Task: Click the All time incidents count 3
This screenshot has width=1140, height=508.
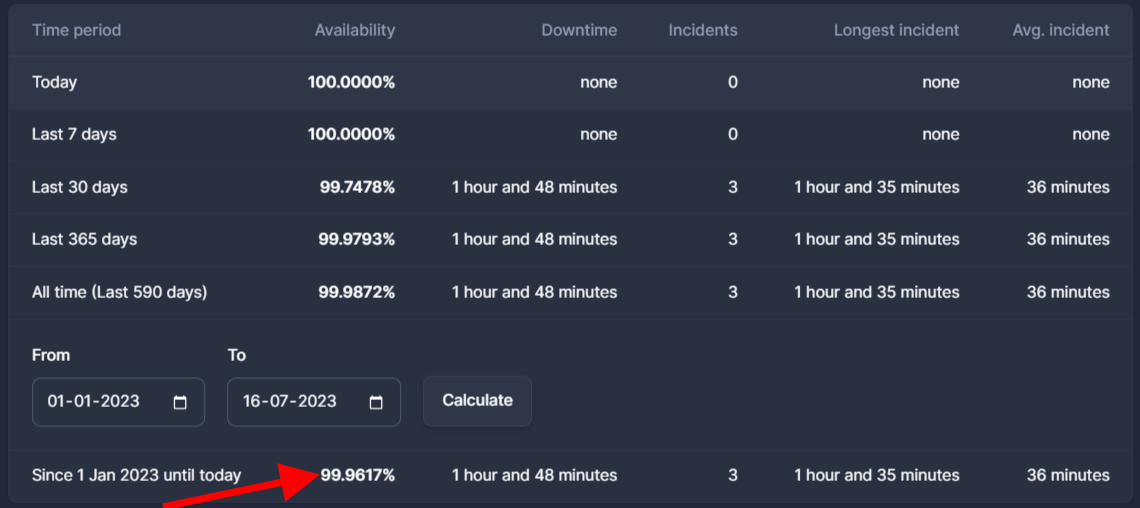Action: click(733, 292)
